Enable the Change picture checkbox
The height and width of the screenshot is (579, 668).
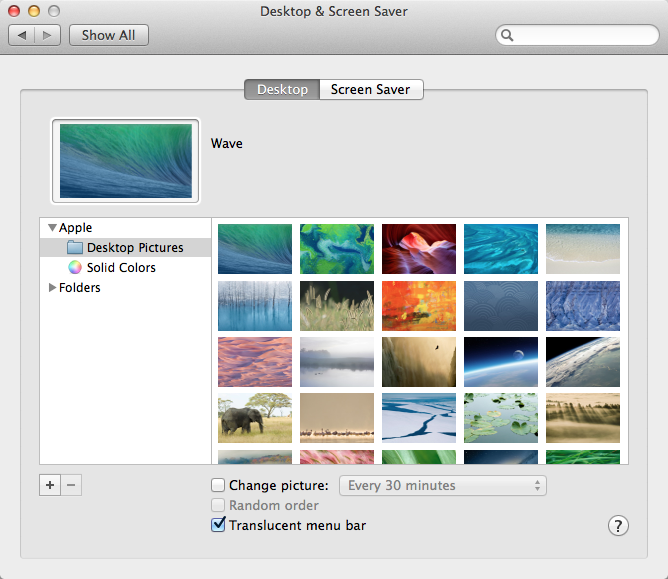[218, 485]
